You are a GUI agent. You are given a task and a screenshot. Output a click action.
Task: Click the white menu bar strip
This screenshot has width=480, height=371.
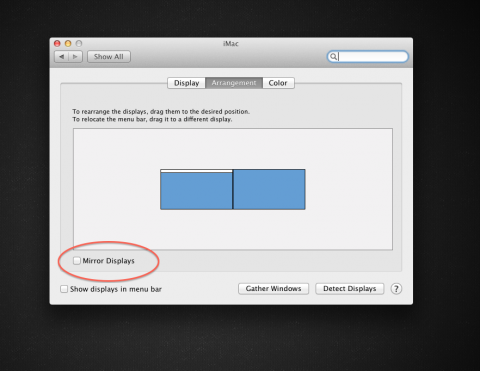pyautogui.click(x=196, y=171)
